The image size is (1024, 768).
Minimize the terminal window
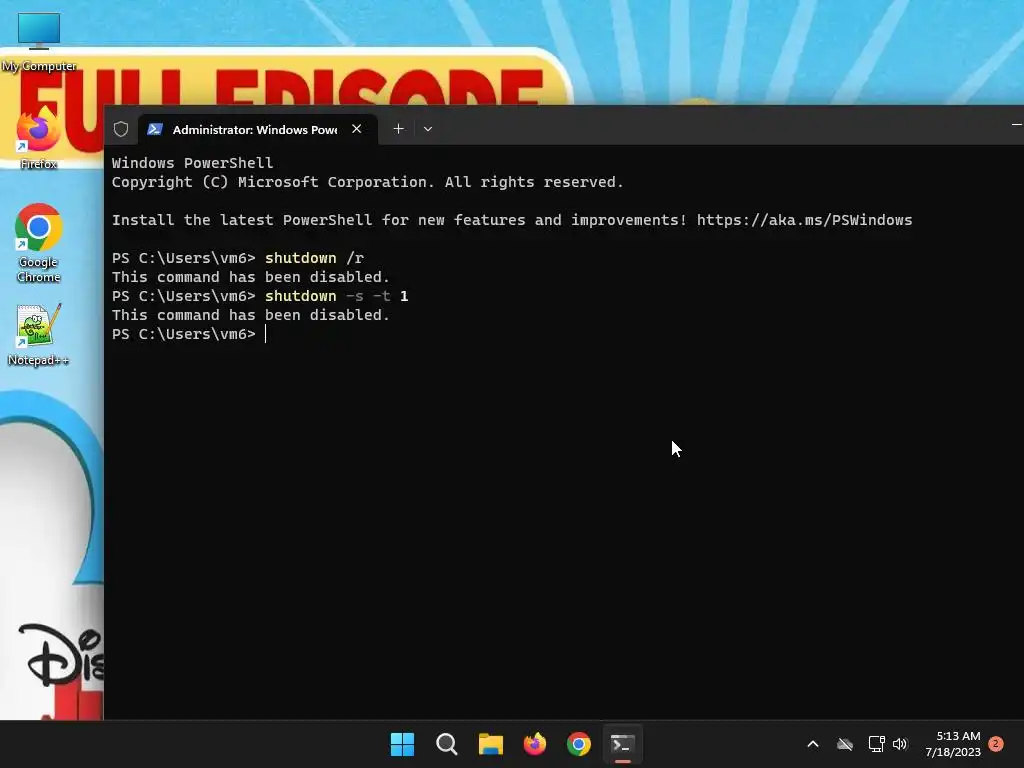(x=1016, y=124)
